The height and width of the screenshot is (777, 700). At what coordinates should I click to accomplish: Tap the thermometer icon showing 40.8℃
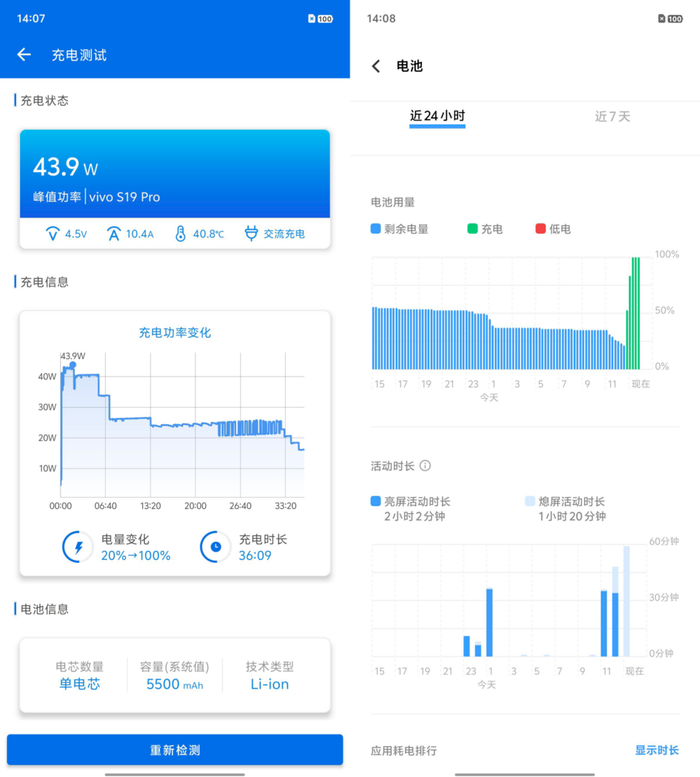[180, 234]
